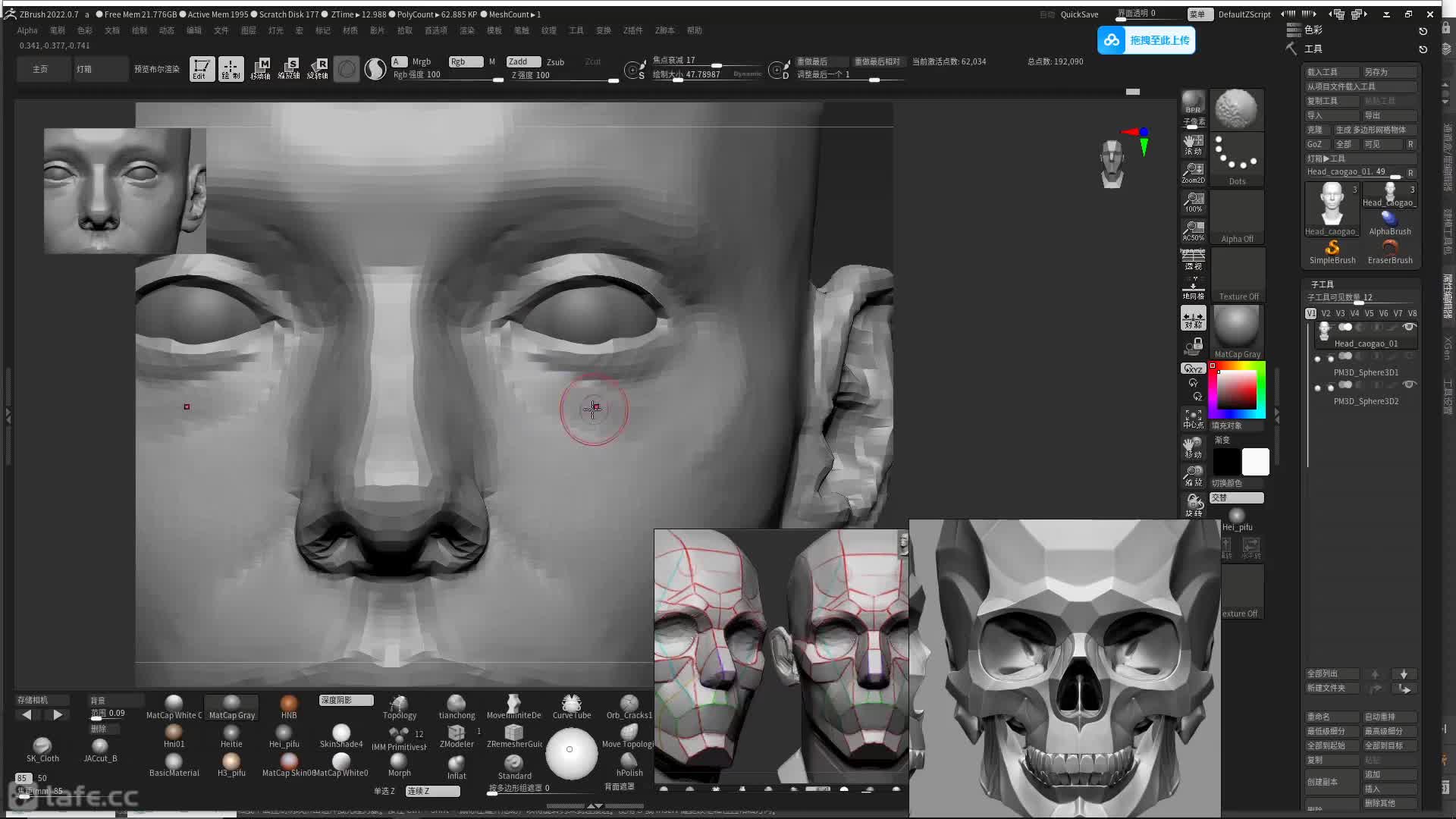Toggle the XYZ rotation mode
Image resolution: width=1456 pixels, height=819 pixels.
tap(1193, 369)
